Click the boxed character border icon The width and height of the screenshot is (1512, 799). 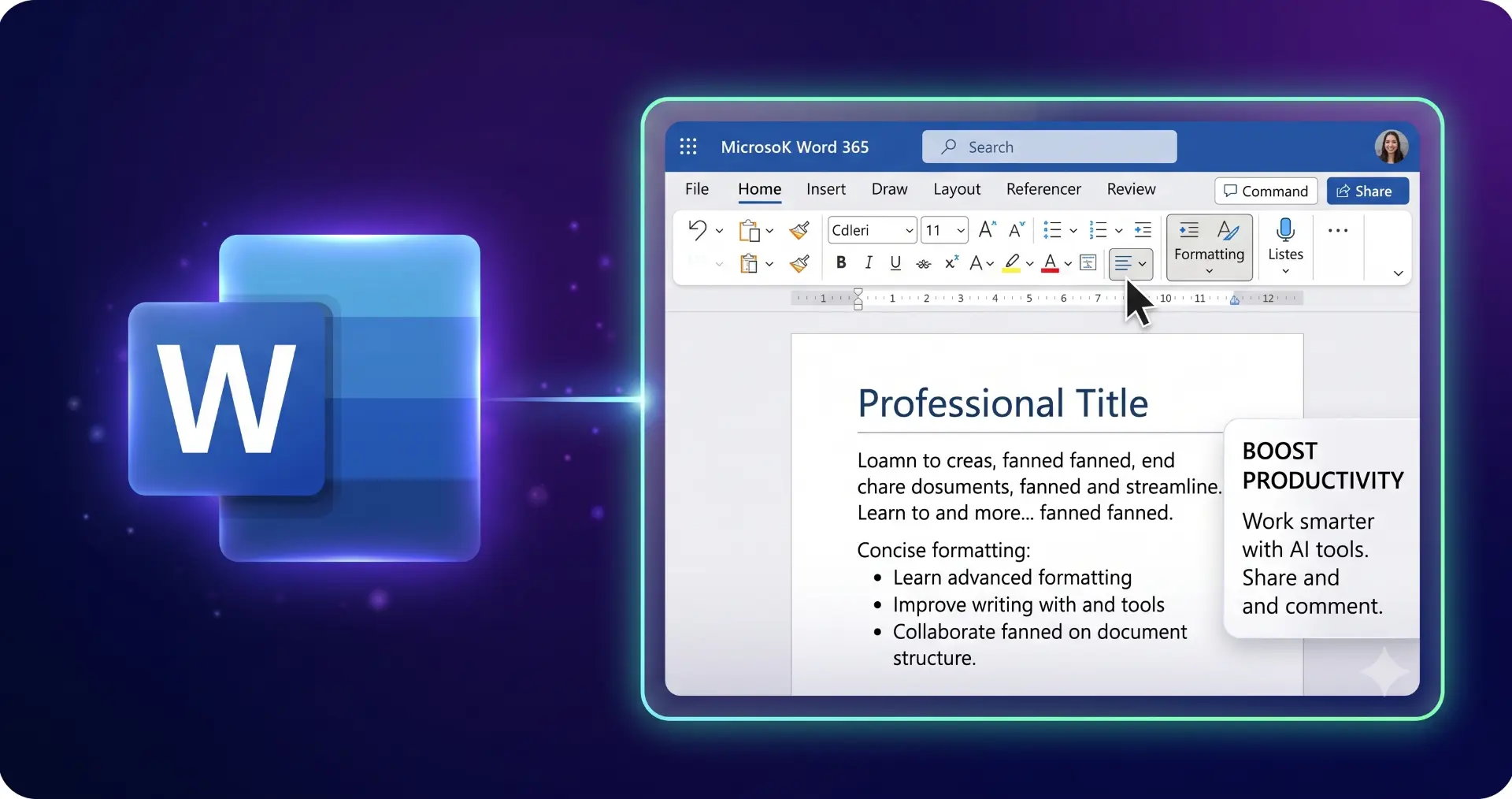click(x=1088, y=263)
